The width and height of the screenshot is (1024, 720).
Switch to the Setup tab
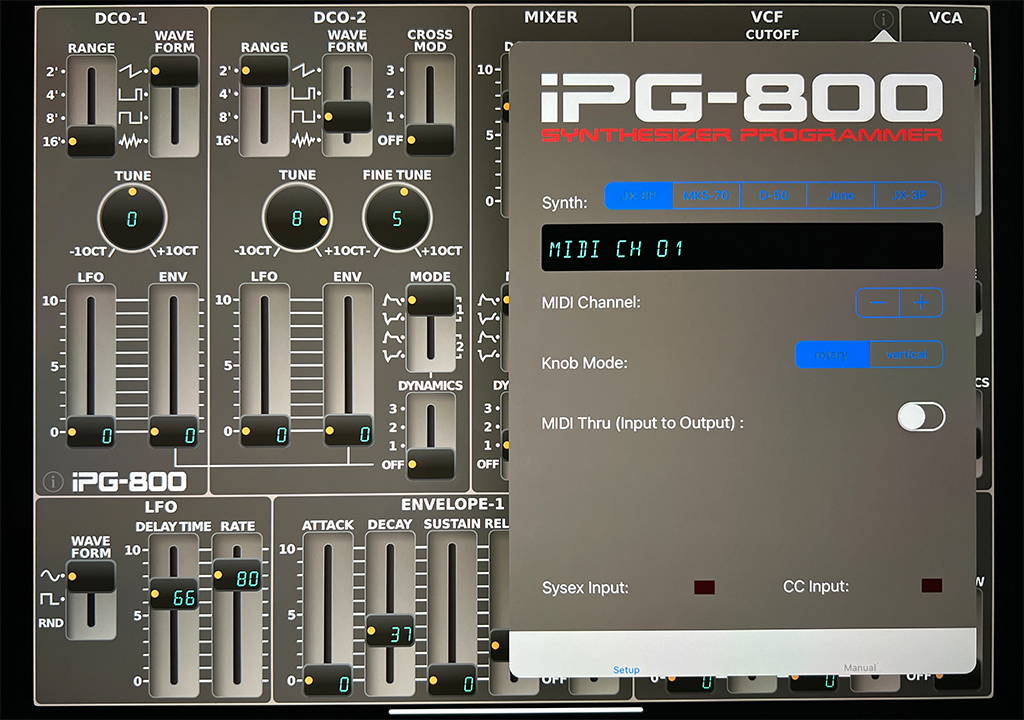coord(626,668)
